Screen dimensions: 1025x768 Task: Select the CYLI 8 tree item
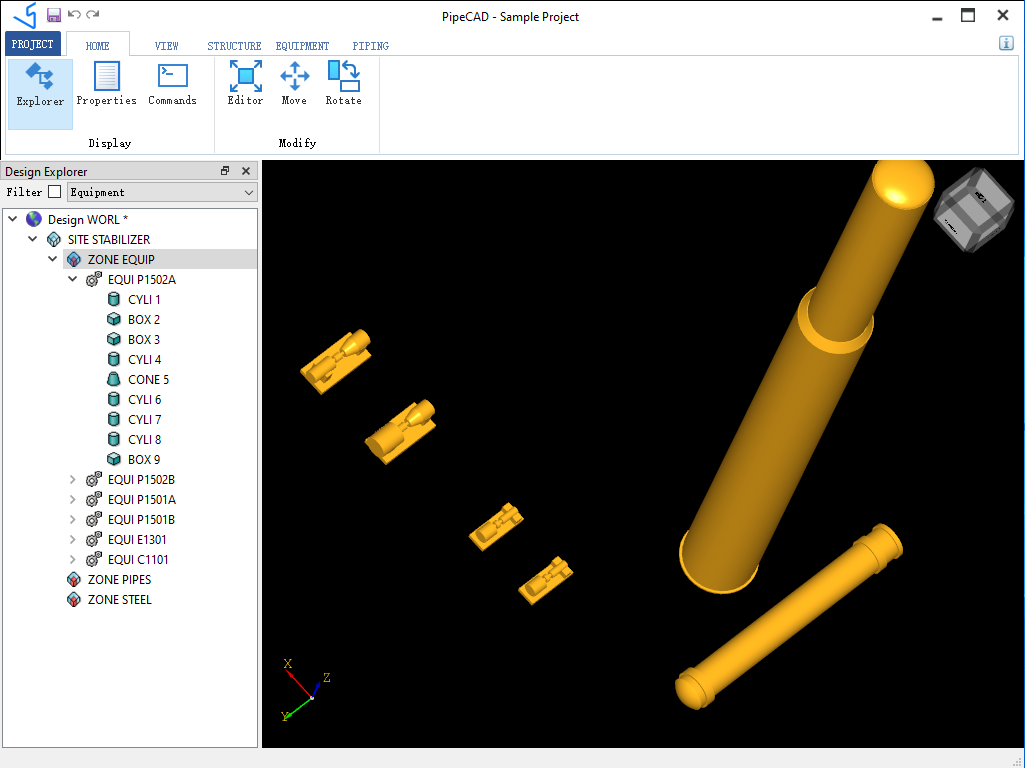pyautogui.click(x=144, y=439)
